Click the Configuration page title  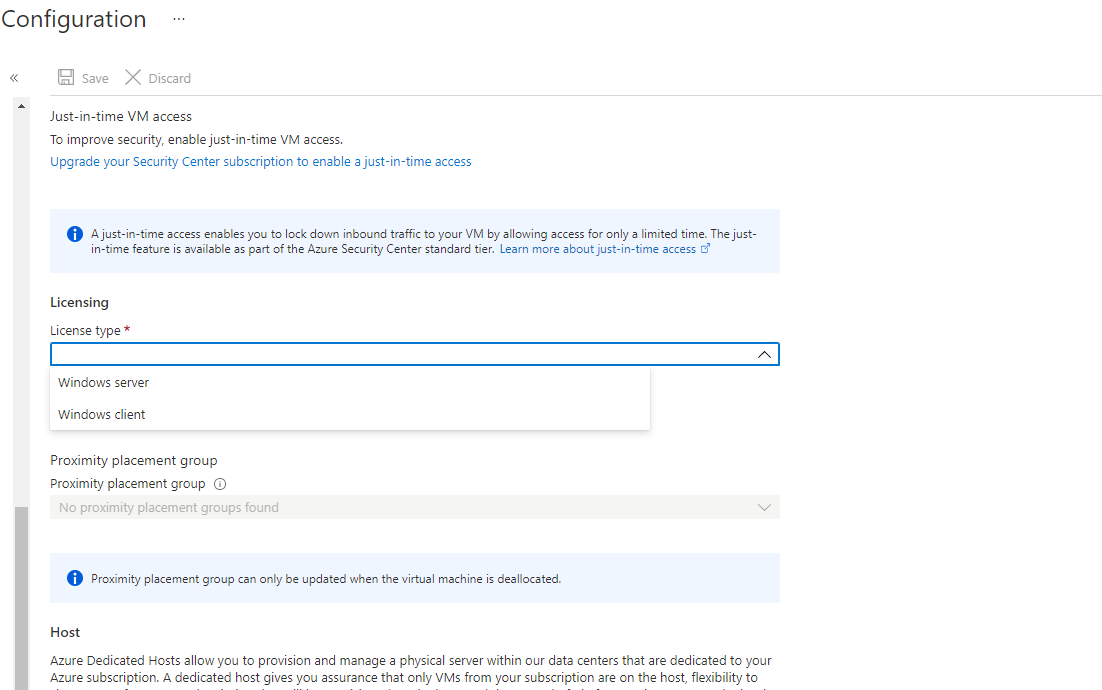pyautogui.click(x=74, y=19)
